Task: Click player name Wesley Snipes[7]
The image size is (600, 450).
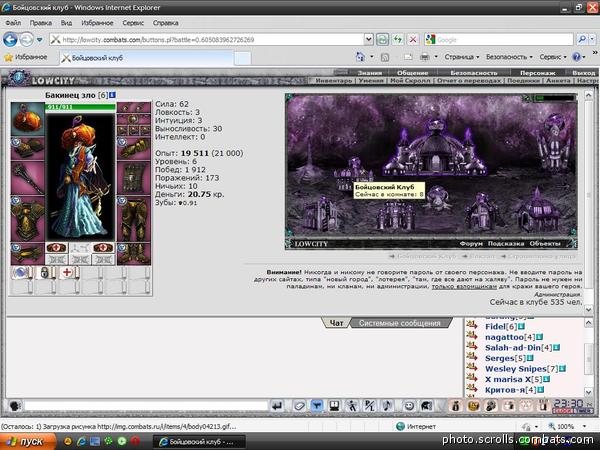Action: tap(522, 369)
